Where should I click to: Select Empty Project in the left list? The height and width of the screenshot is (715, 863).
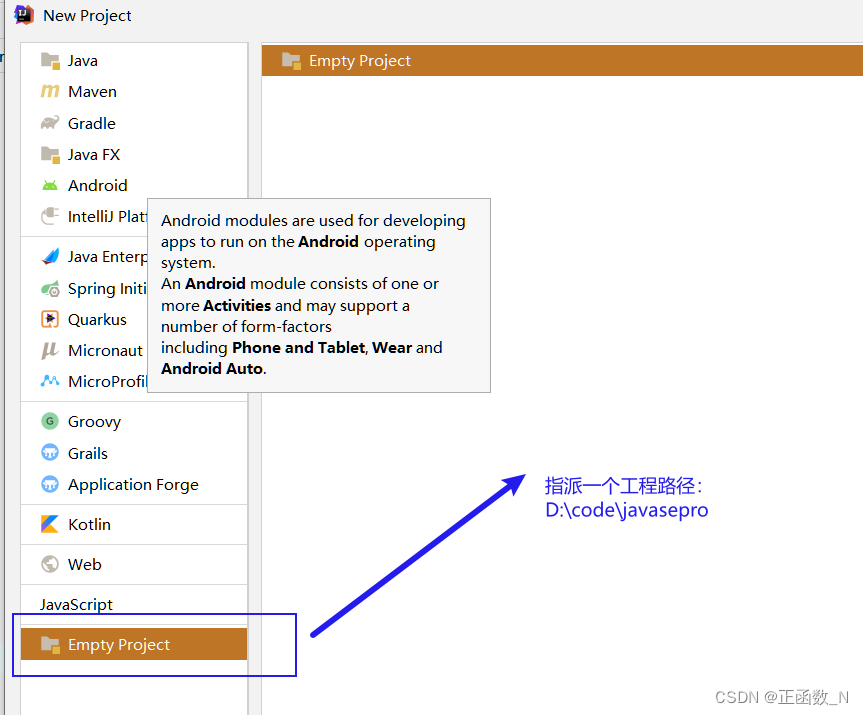click(x=134, y=644)
